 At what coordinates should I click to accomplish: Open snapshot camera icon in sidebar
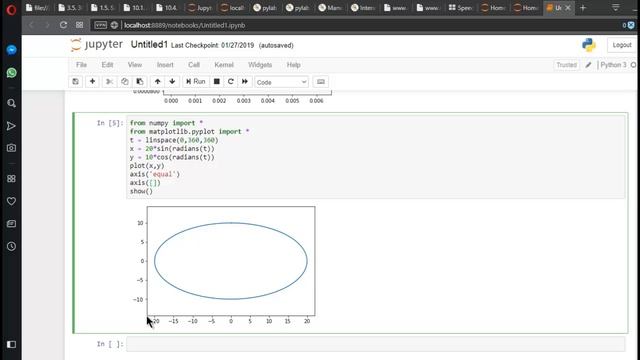pyautogui.click(x=11, y=148)
